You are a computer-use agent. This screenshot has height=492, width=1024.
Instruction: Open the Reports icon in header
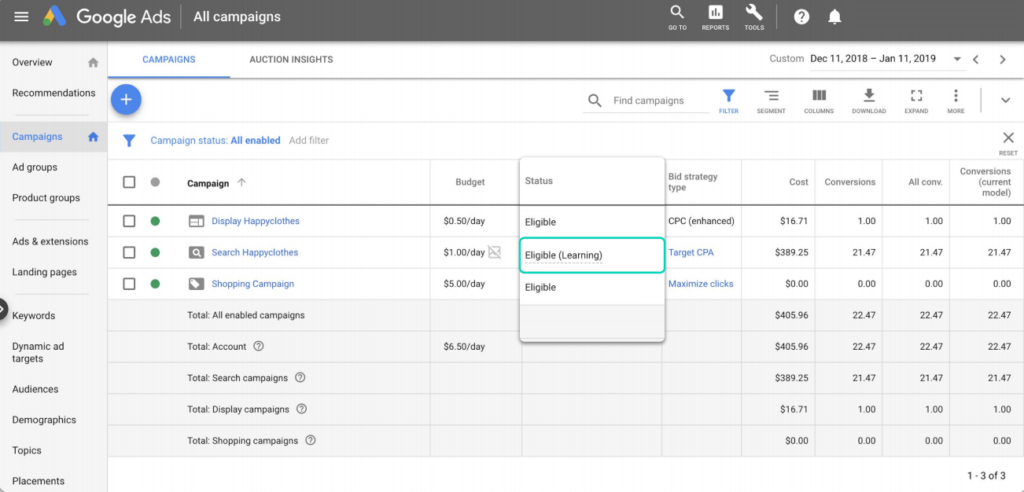pyautogui.click(x=715, y=18)
